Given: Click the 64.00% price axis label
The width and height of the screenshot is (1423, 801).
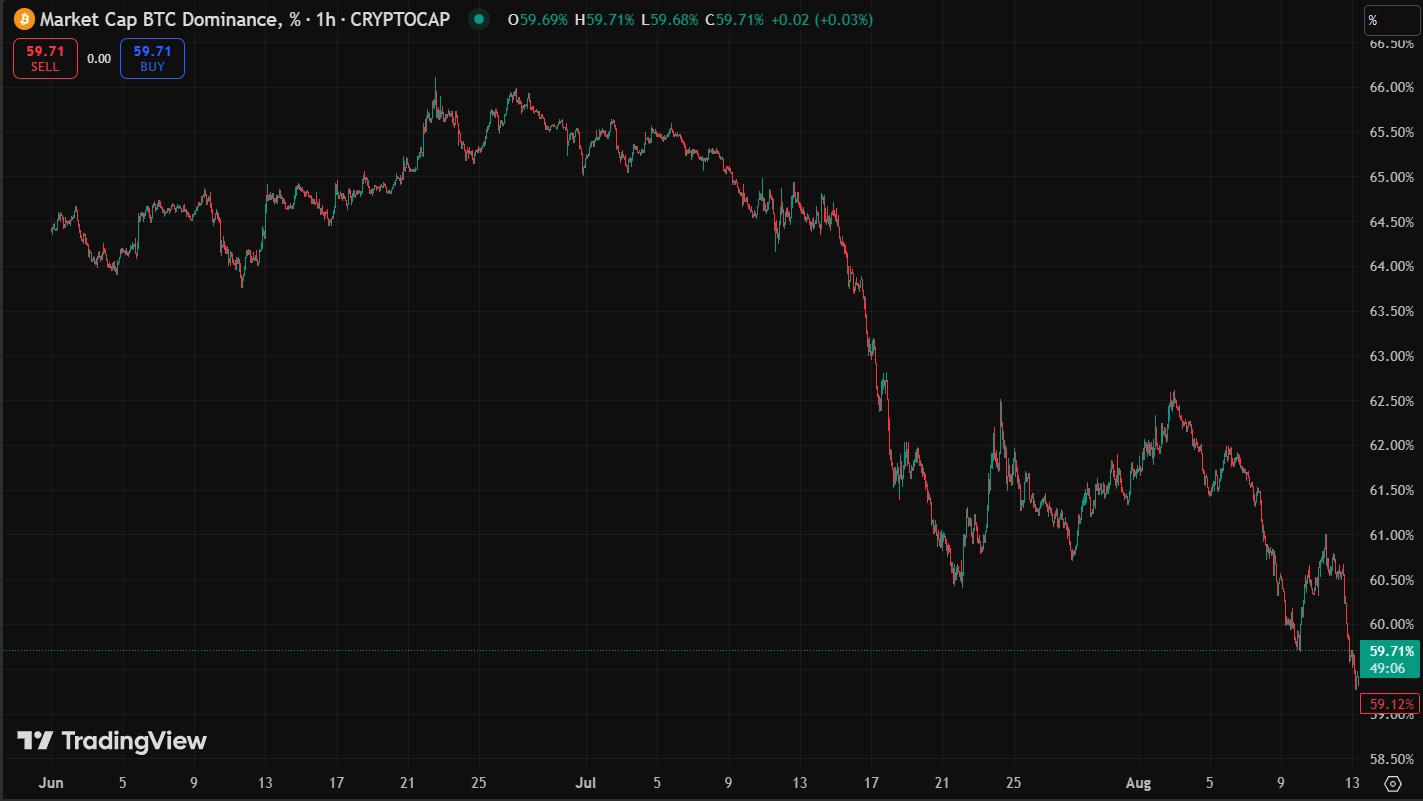Looking at the screenshot, I should tap(1391, 266).
